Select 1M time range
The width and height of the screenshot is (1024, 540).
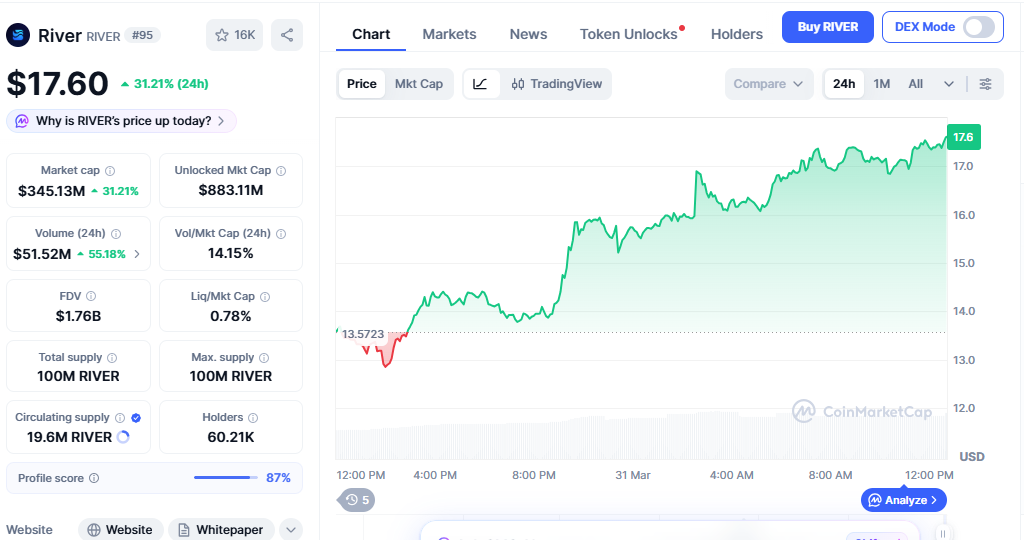click(882, 84)
